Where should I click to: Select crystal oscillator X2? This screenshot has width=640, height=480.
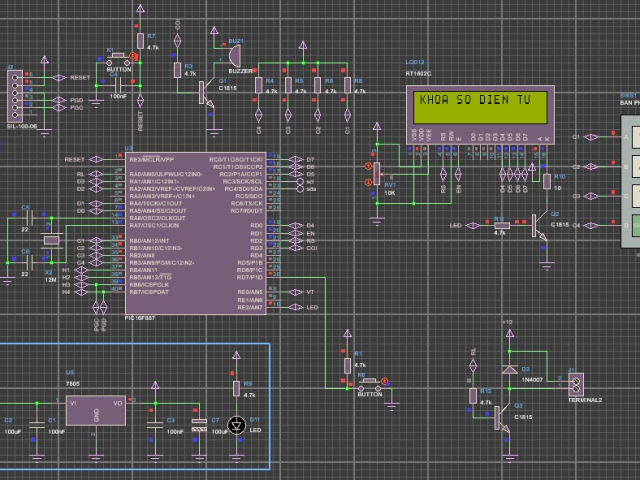[x=52, y=241]
